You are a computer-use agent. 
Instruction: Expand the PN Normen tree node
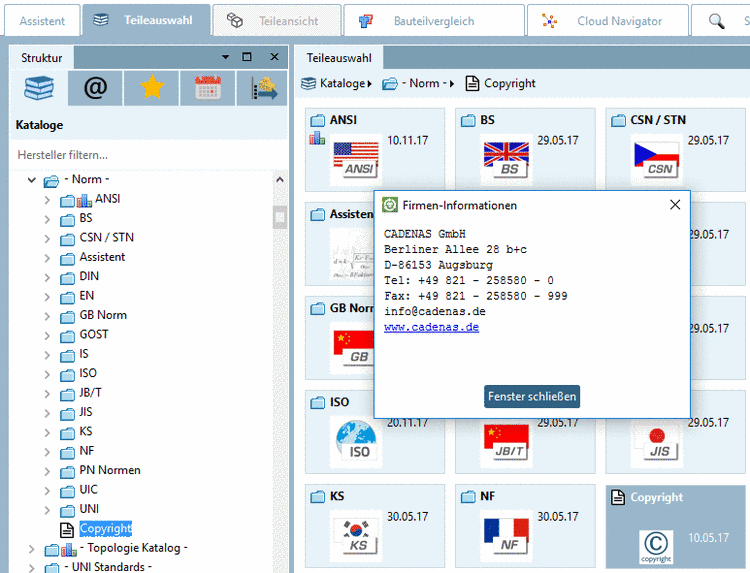pyautogui.click(x=47, y=471)
